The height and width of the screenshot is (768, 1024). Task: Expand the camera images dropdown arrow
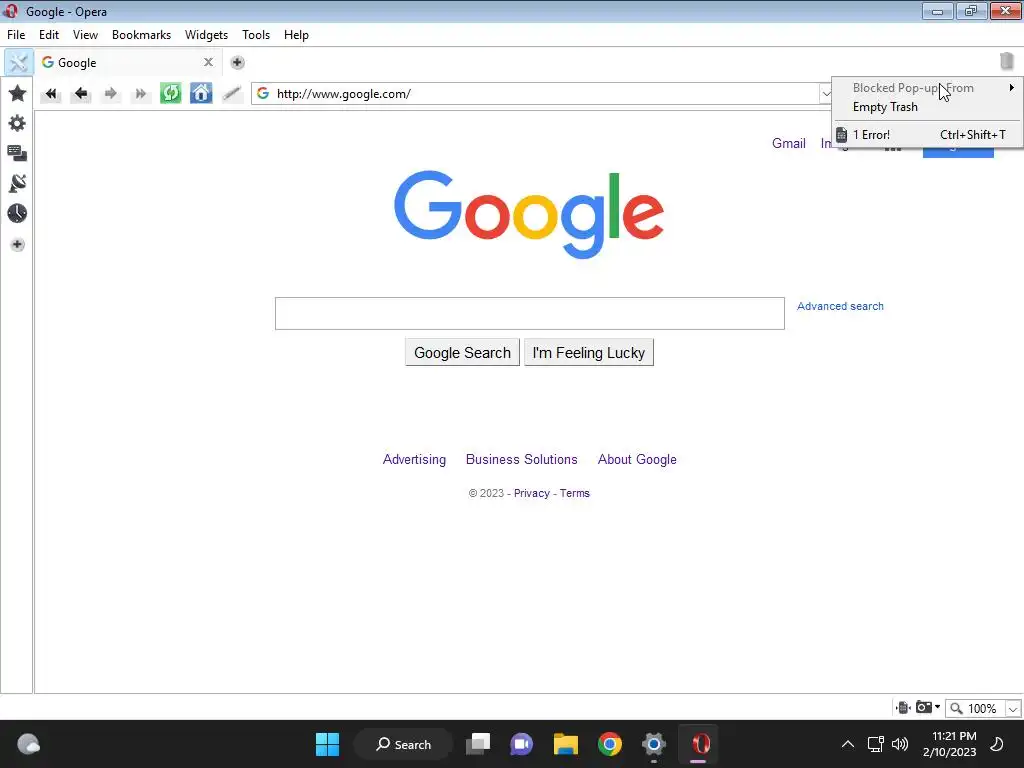(x=938, y=707)
